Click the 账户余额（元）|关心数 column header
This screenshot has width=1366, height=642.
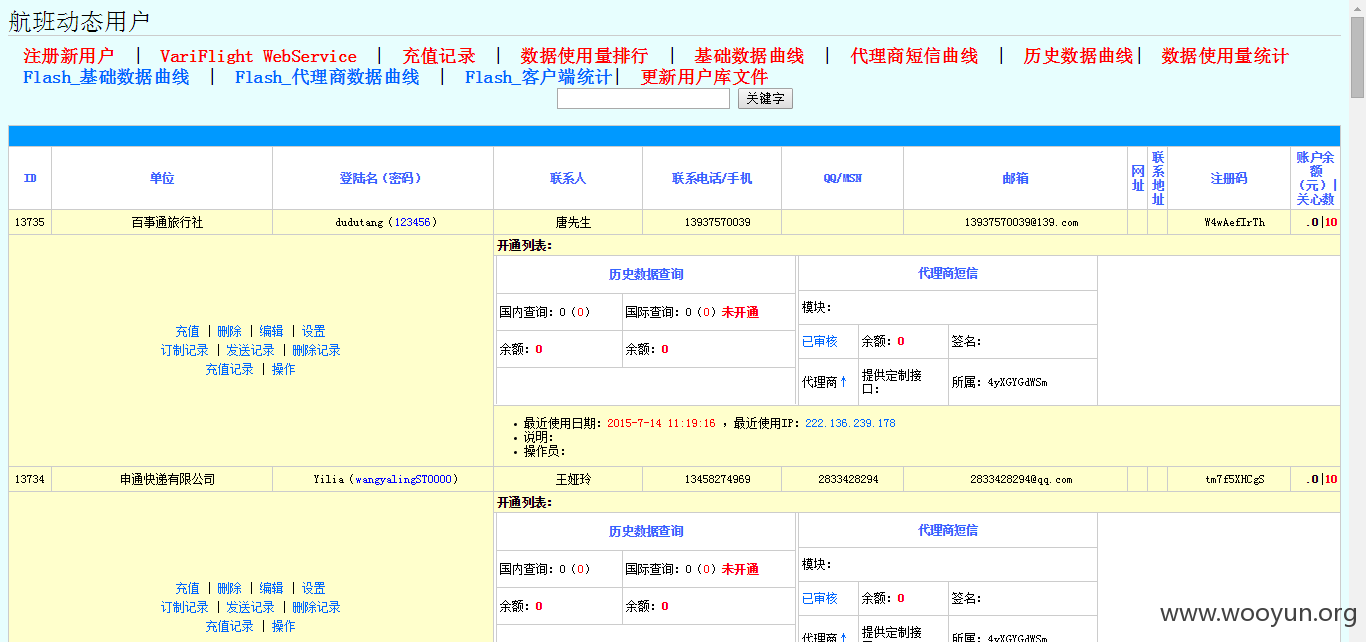point(1316,178)
